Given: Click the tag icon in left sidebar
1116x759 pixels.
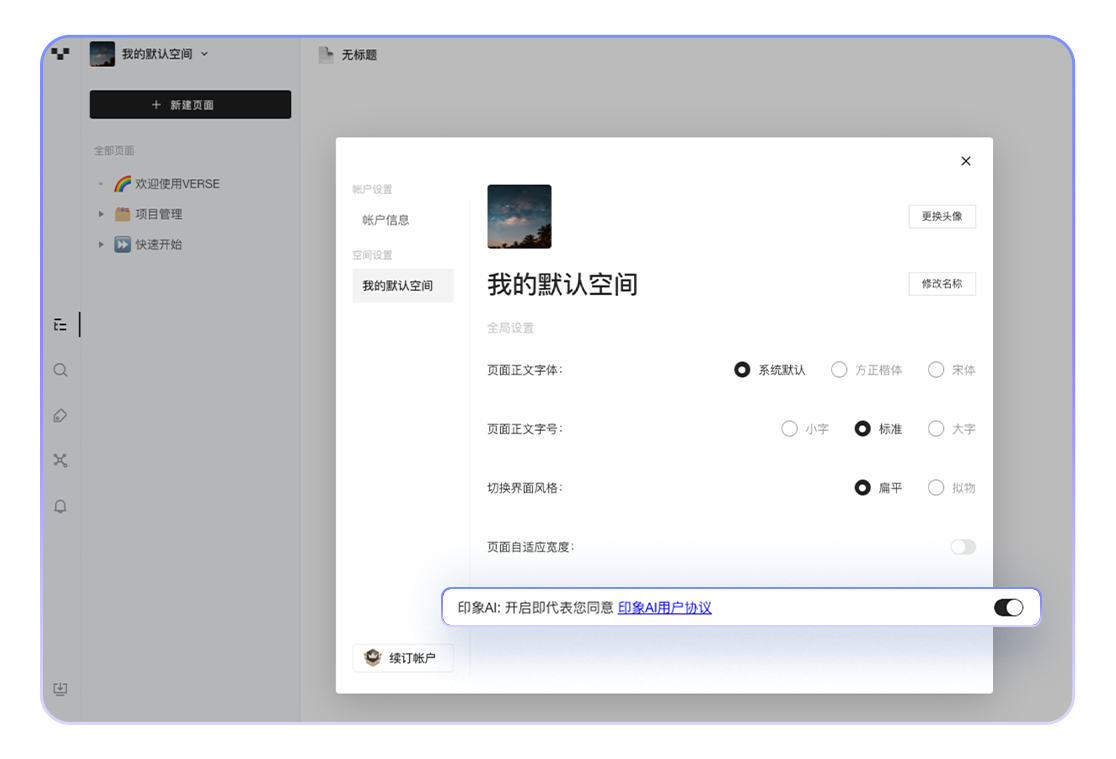Looking at the screenshot, I should point(61,416).
